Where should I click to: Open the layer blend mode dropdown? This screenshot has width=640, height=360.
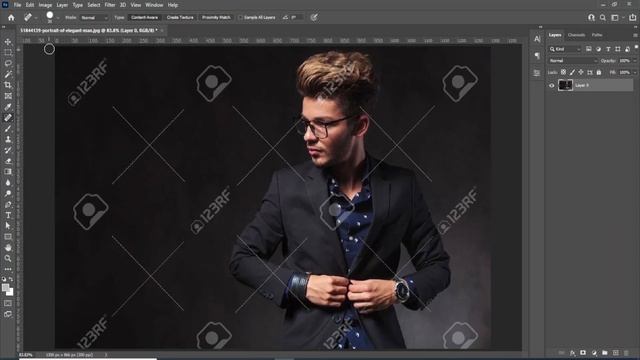tap(572, 61)
